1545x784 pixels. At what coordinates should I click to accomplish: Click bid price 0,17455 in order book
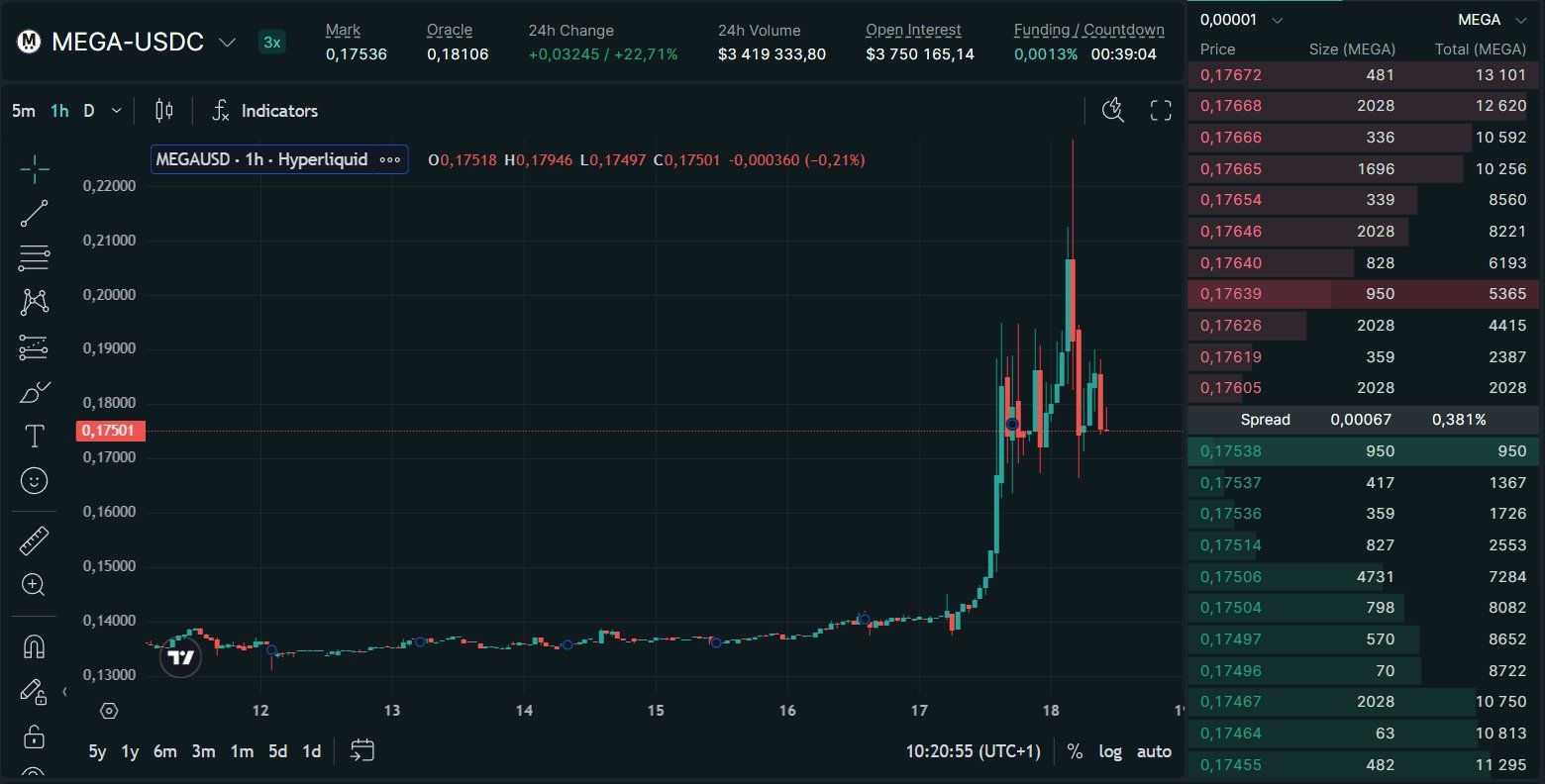[1231, 764]
